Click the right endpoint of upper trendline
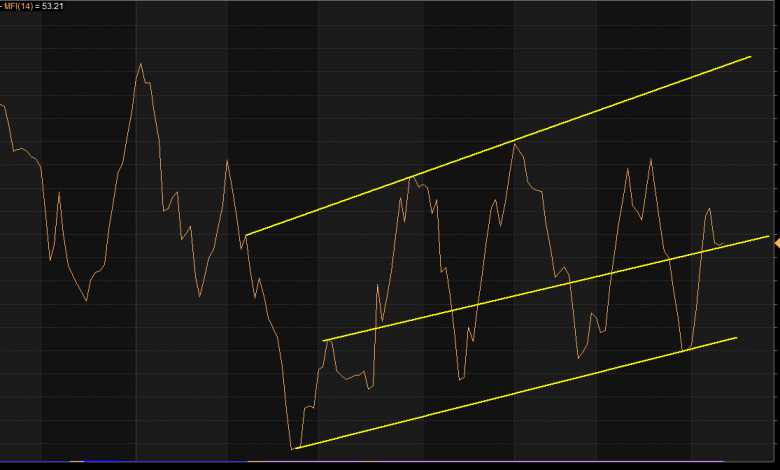Image resolution: width=780 pixels, height=470 pixels. (x=750, y=57)
